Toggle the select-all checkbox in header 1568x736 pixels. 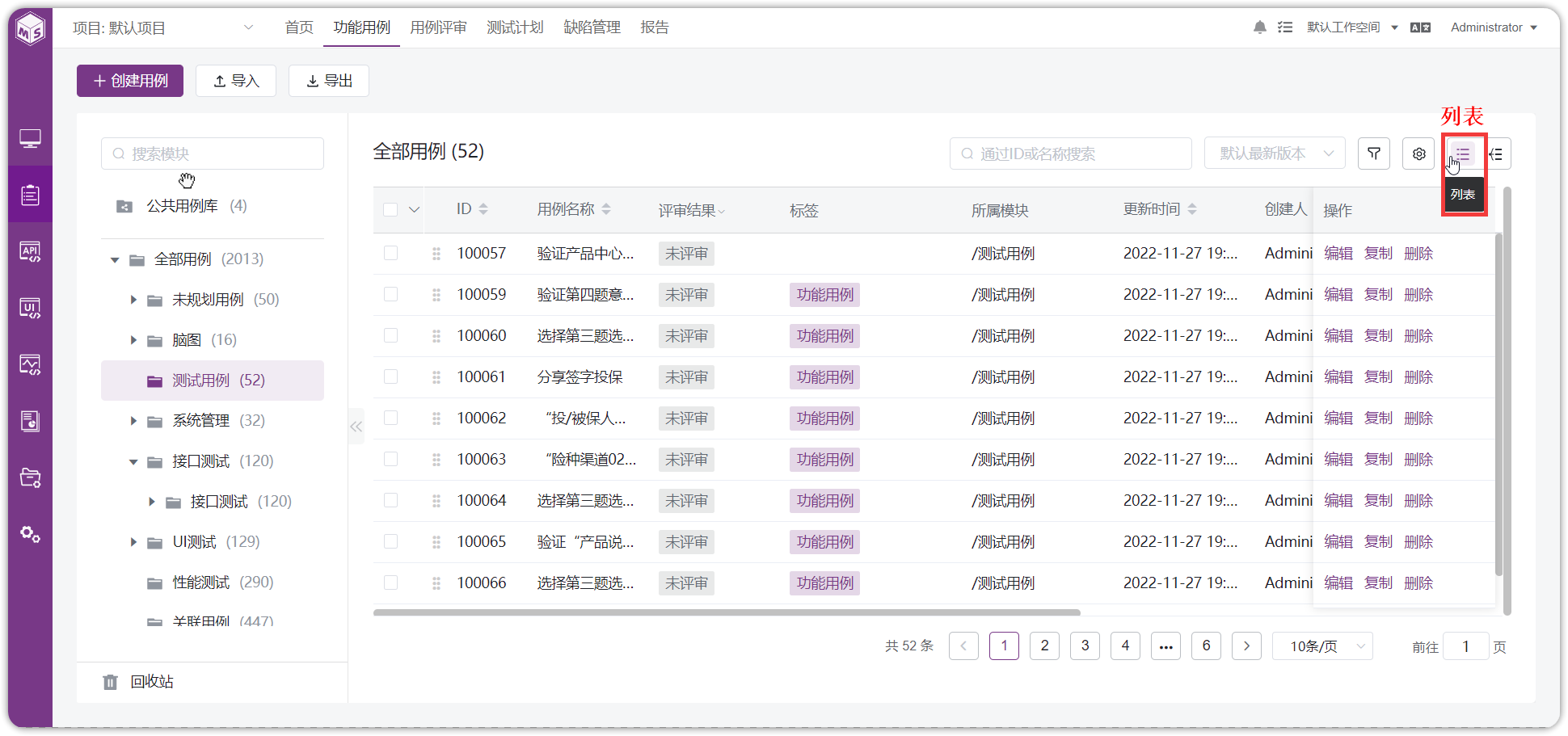(390, 209)
